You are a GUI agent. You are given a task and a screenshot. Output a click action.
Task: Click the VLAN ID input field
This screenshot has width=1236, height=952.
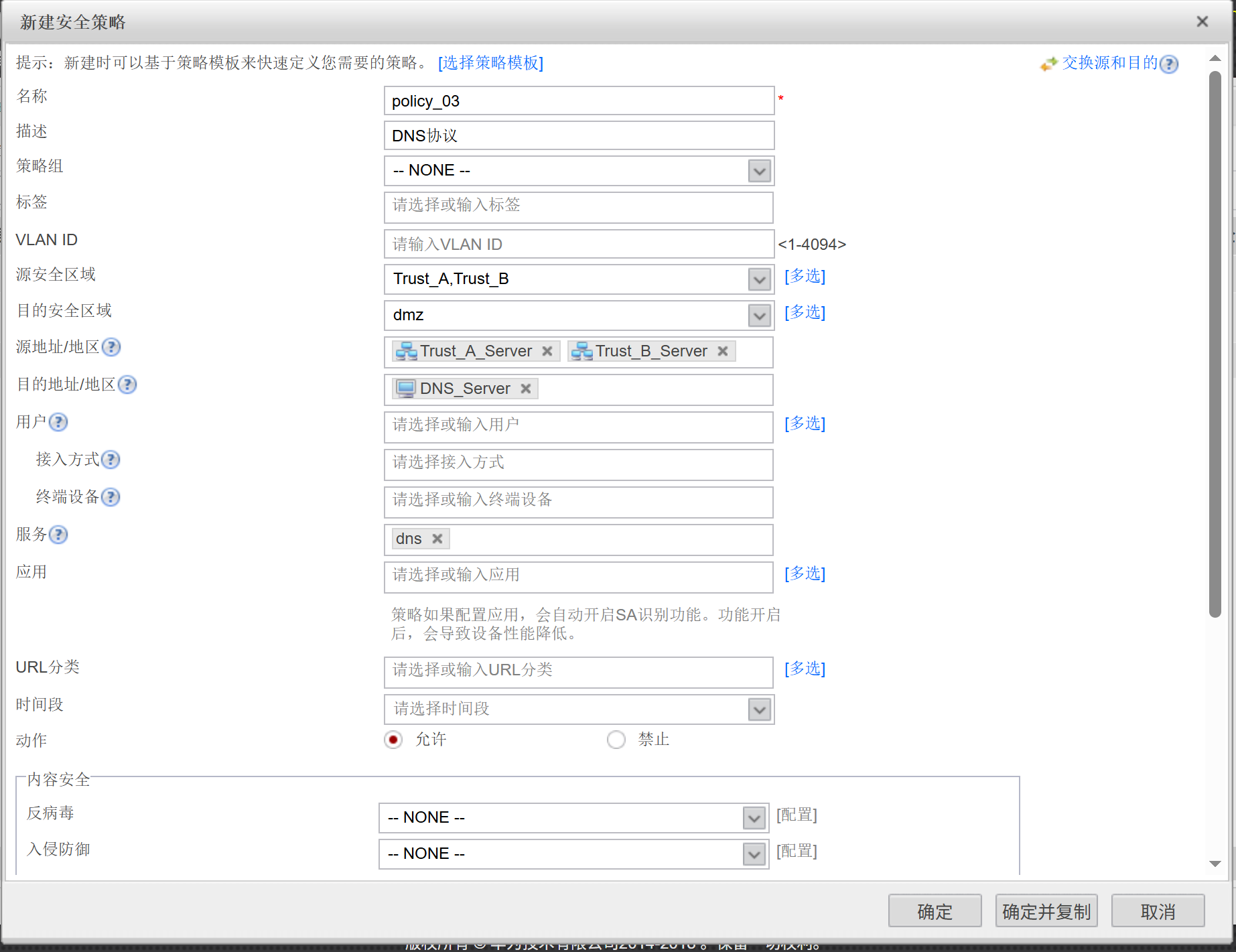click(579, 244)
